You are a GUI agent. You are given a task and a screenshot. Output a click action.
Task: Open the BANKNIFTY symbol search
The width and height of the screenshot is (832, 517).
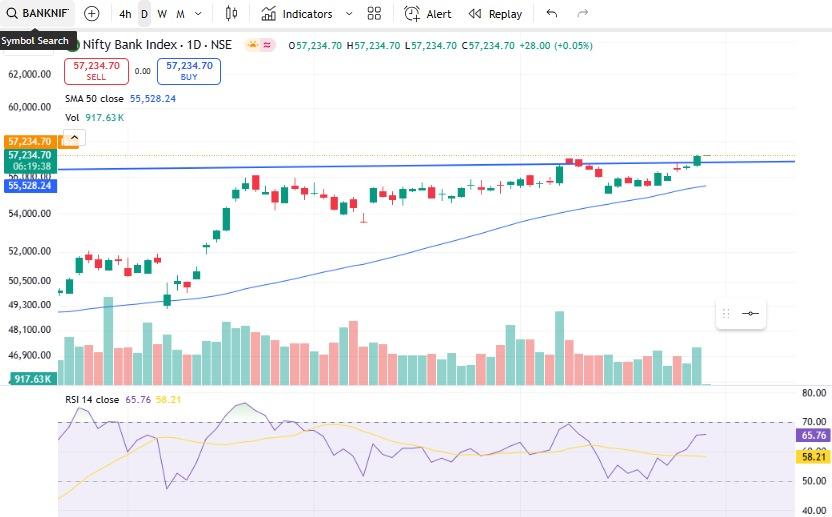pyautogui.click(x=37, y=14)
